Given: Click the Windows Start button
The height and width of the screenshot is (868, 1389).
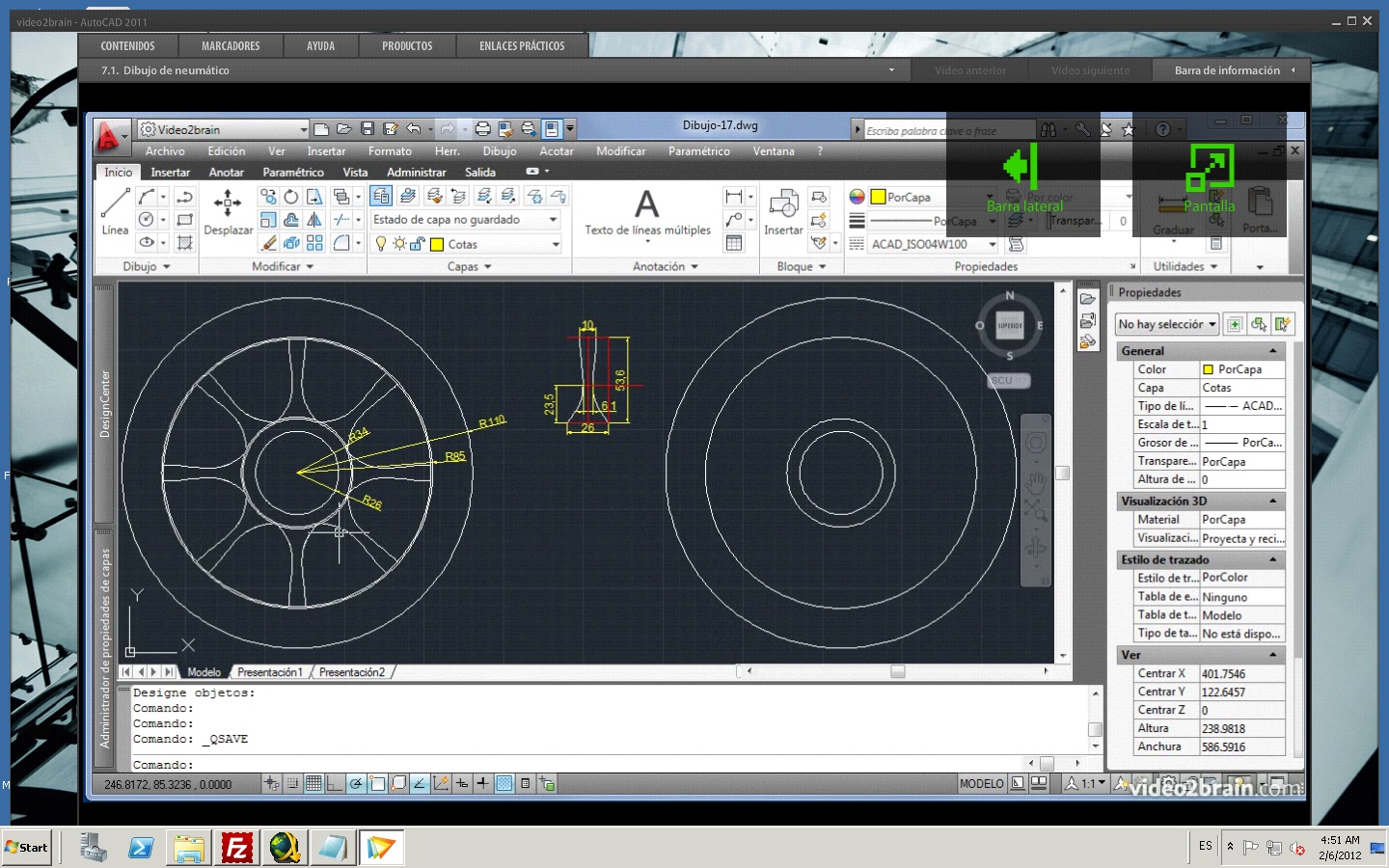Looking at the screenshot, I should coord(27,847).
